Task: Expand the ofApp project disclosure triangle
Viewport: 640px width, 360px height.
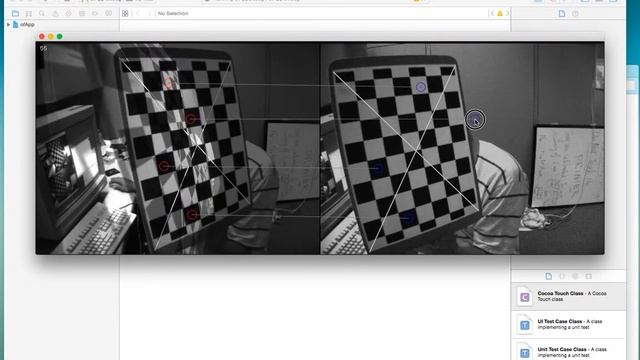Action: pos(8,24)
